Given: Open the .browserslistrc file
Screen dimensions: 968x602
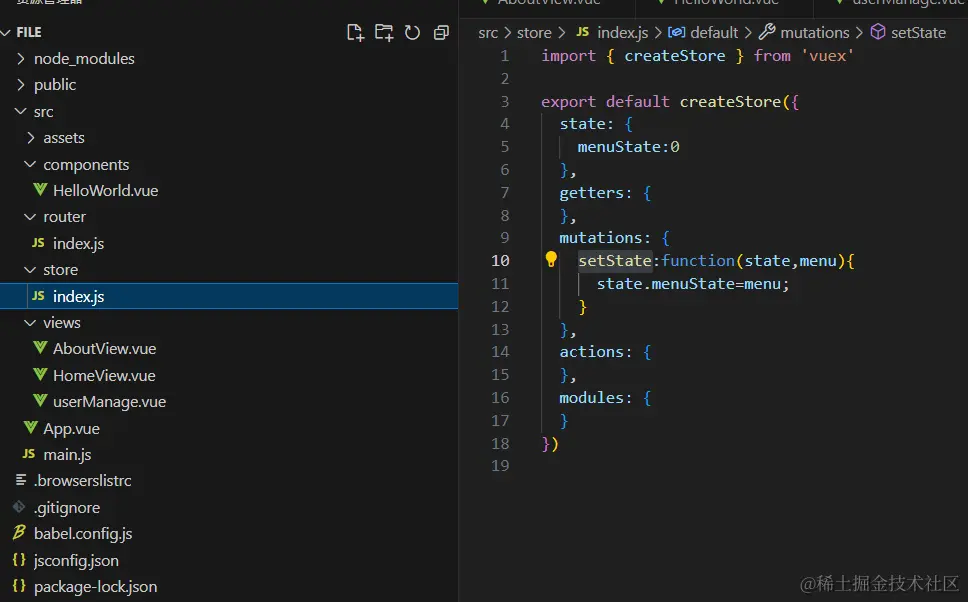Looking at the screenshot, I should pos(82,481).
